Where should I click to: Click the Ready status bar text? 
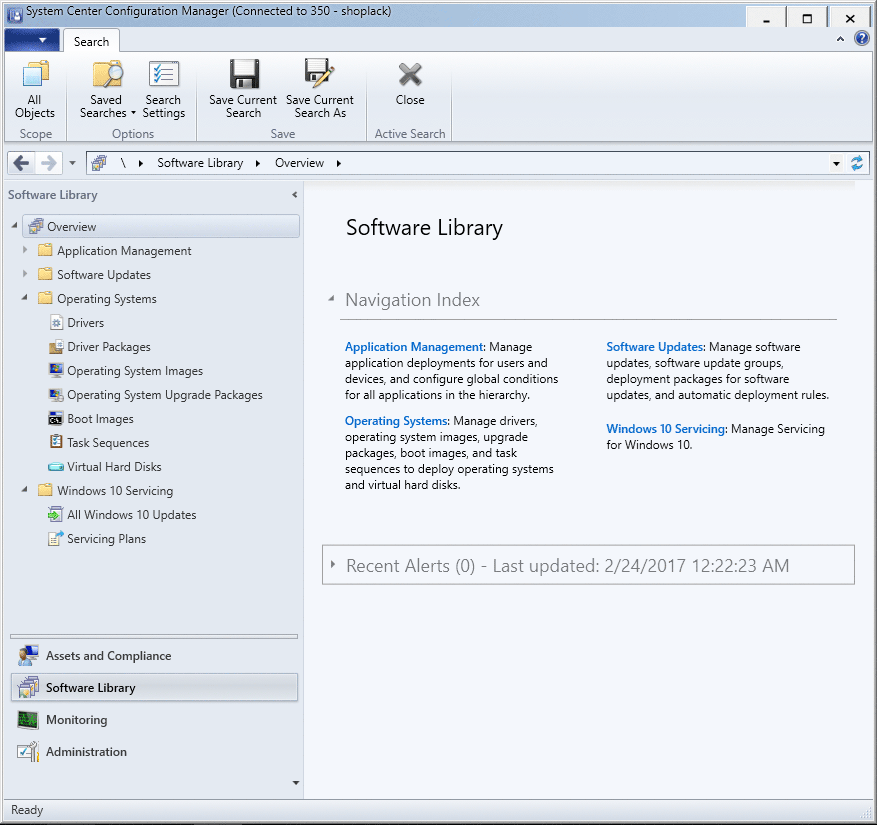[x=27, y=810]
